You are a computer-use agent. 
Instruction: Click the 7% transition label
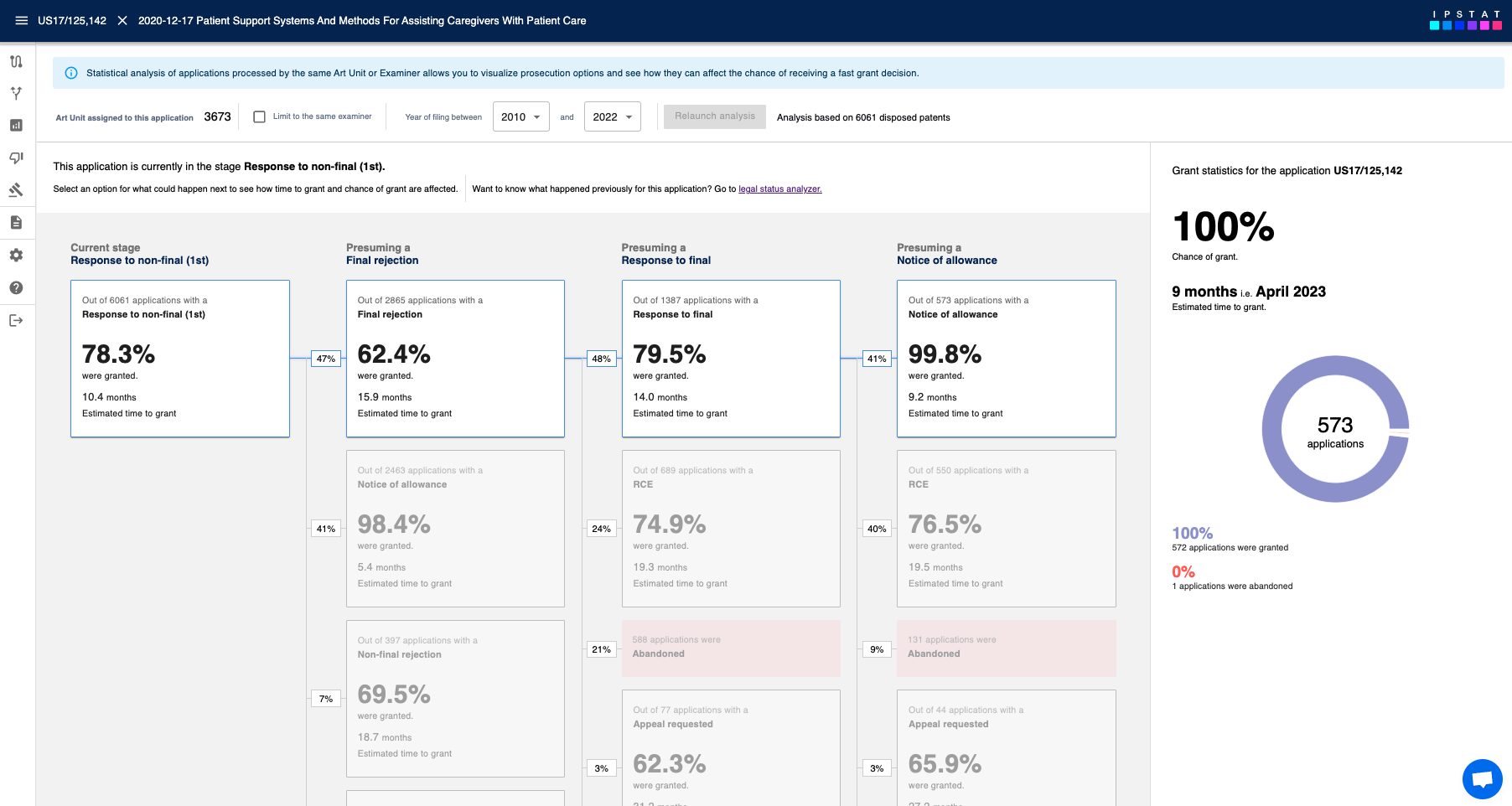(x=326, y=699)
